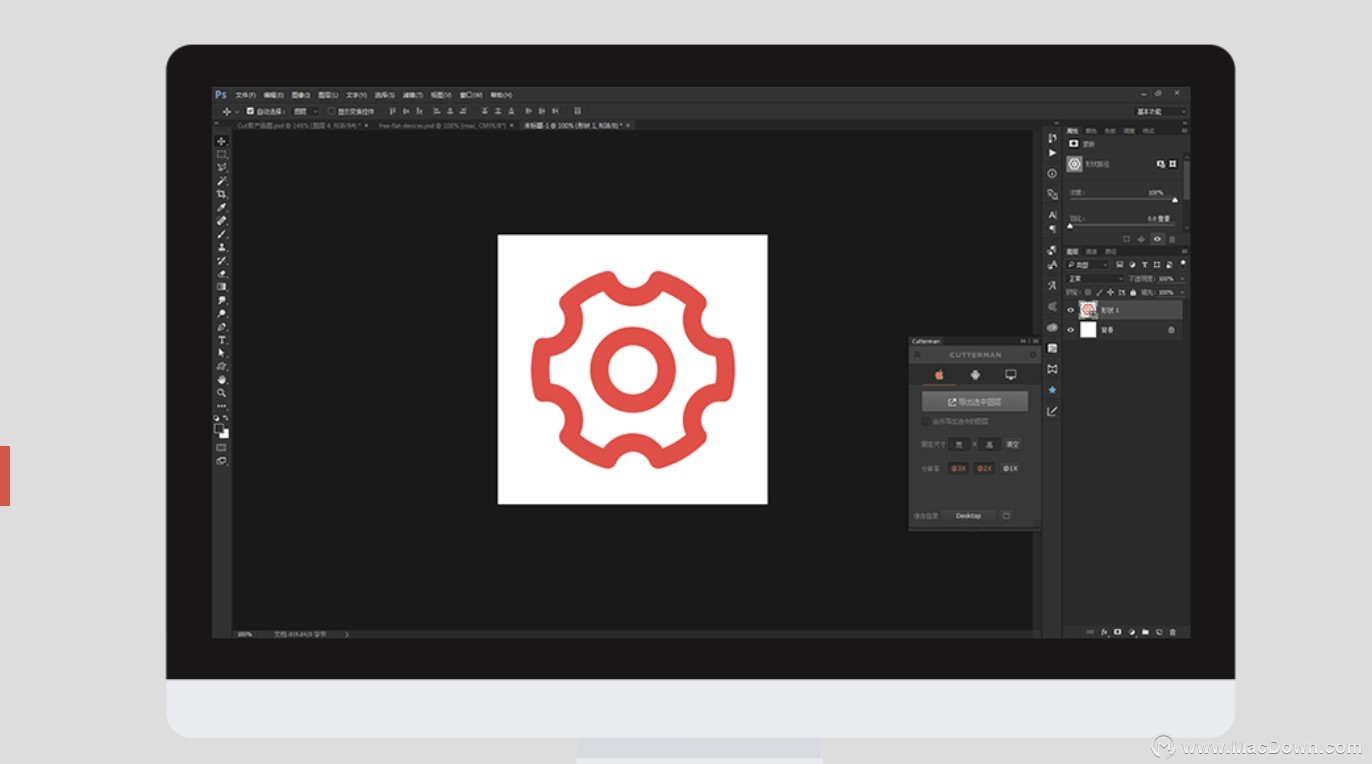
Task: Click the Cutterman clear size button
Action: 1013,444
